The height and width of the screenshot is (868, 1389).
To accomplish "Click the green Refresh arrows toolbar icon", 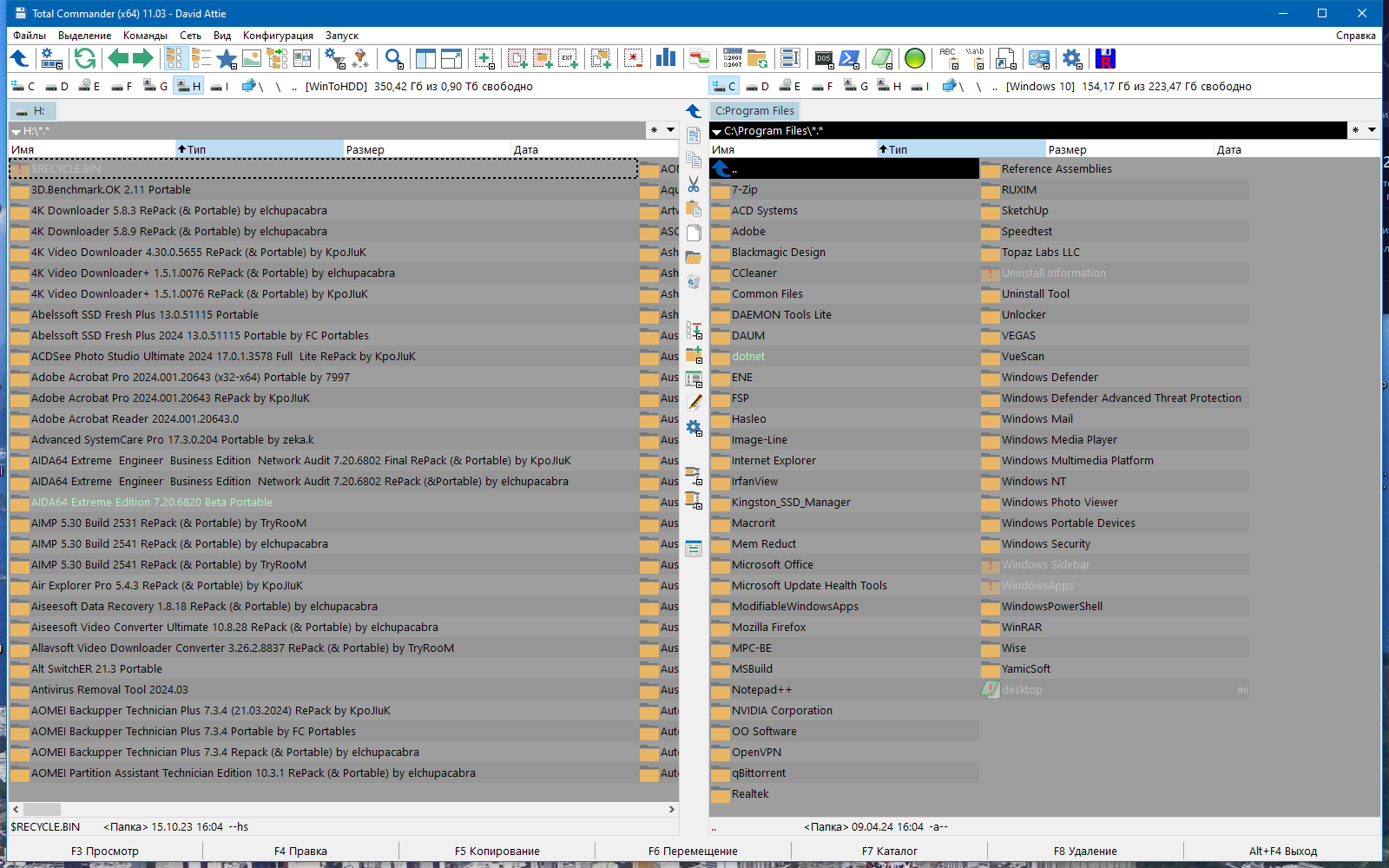I will pyautogui.click(x=85, y=59).
